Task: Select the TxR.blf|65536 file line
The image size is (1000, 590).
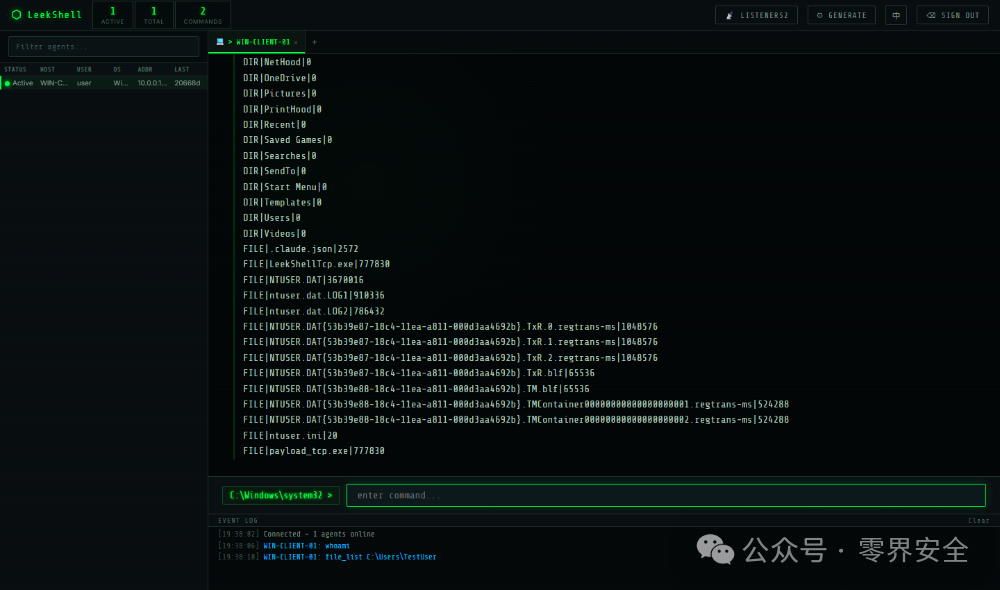Action: [x=418, y=373]
